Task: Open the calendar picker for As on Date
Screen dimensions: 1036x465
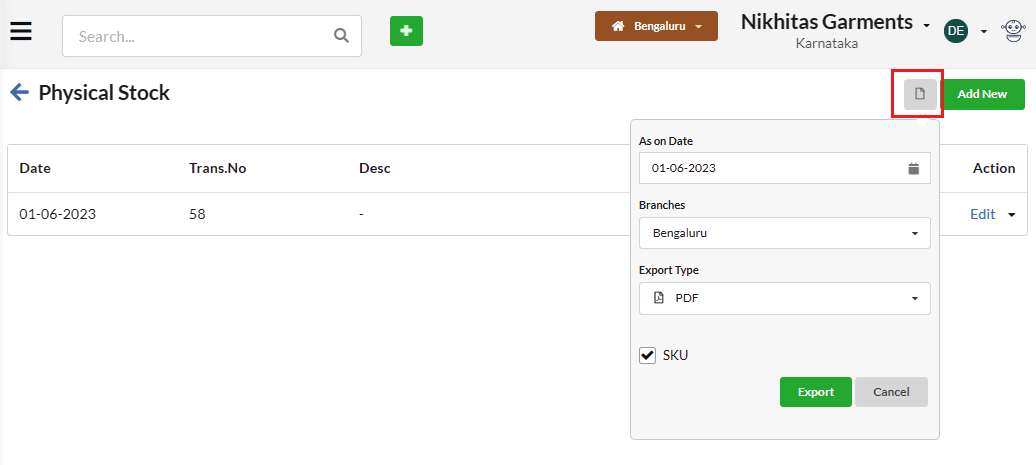Action: 914,168
